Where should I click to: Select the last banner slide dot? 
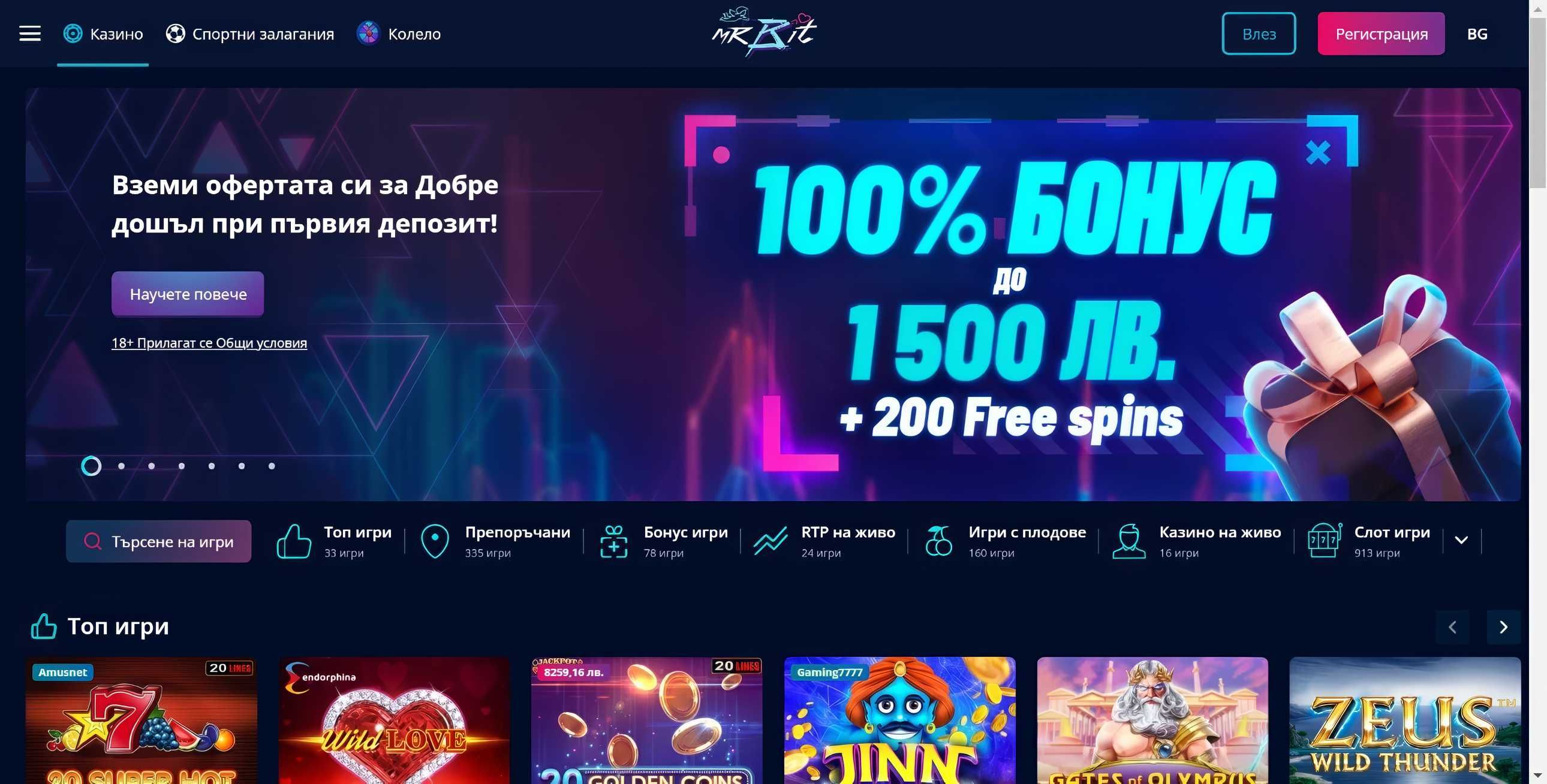click(272, 466)
